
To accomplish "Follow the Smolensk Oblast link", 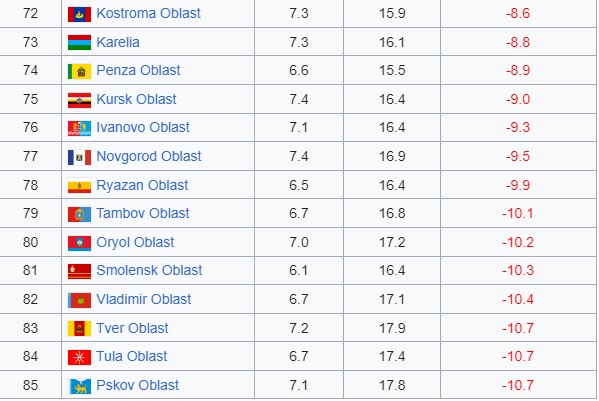I will [149, 270].
